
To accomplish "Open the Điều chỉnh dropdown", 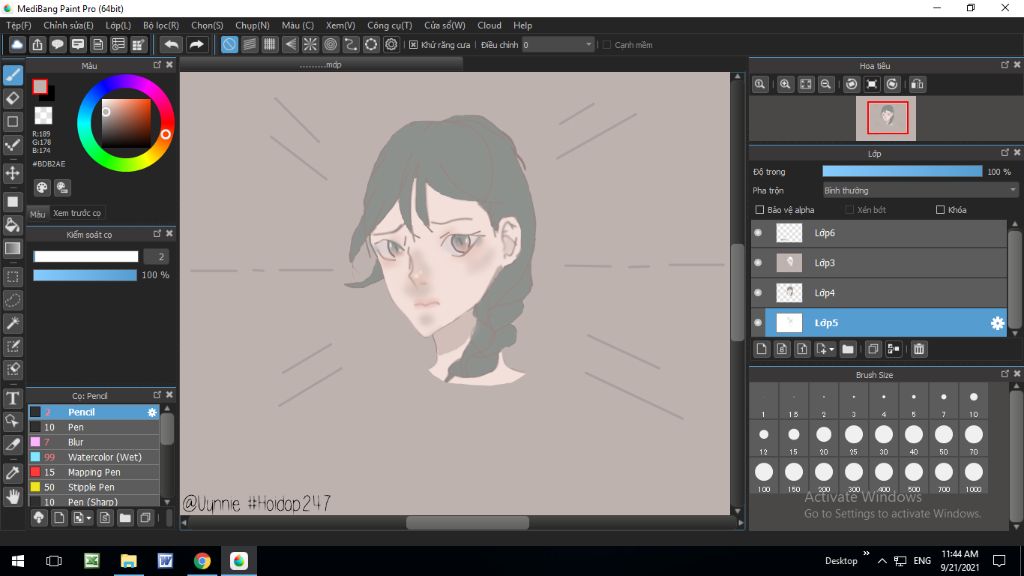I will click(x=558, y=45).
